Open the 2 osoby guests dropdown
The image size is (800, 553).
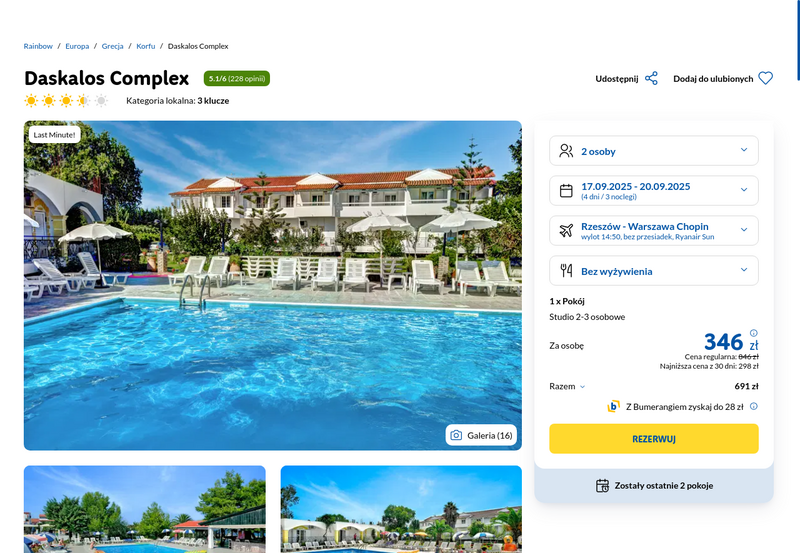point(654,150)
